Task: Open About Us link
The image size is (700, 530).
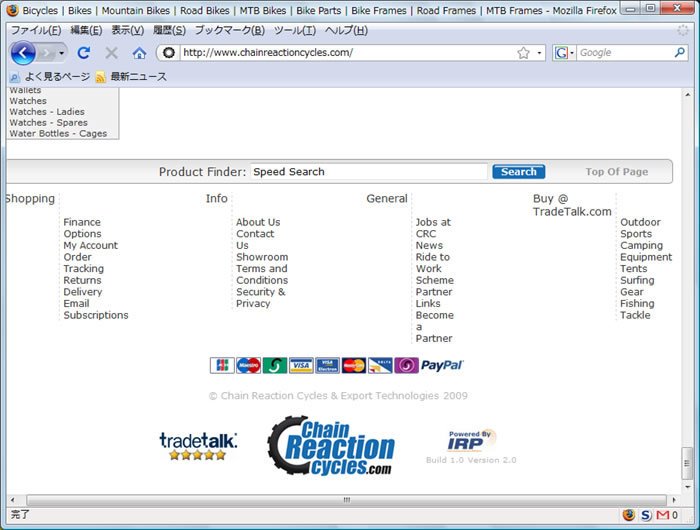Action: point(258,222)
